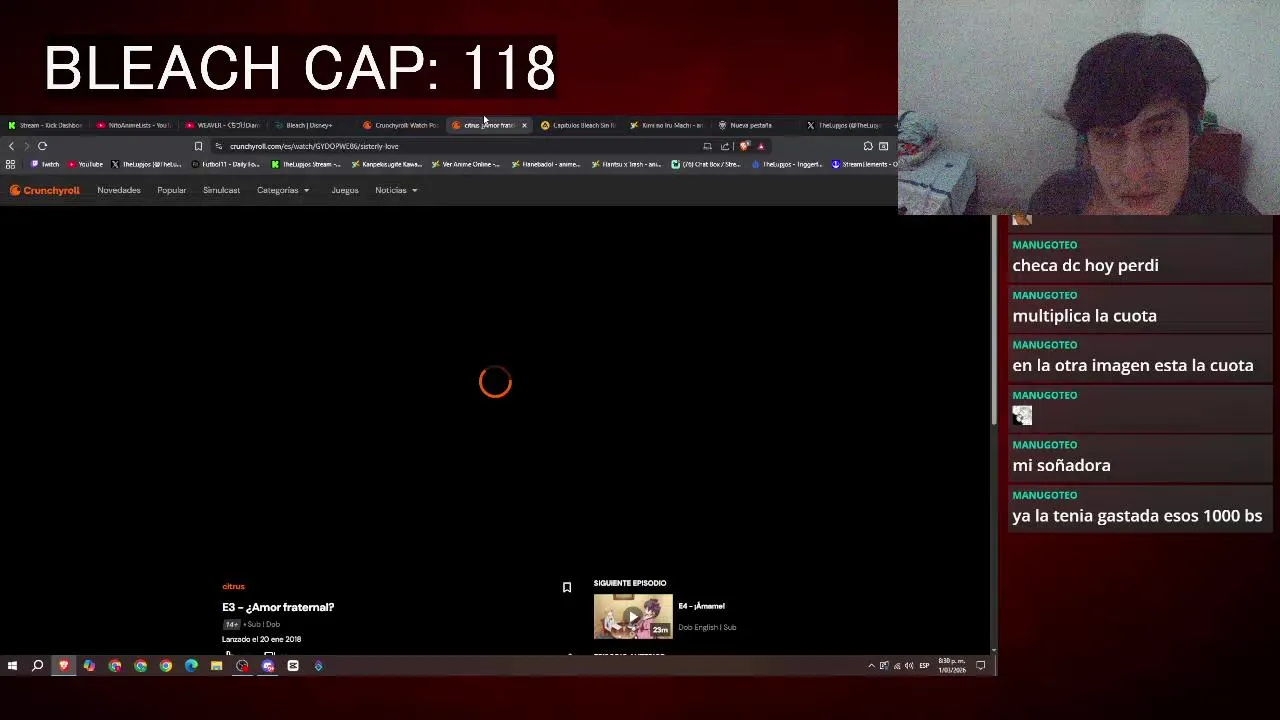Open the notifications center icon
The height and width of the screenshot is (720, 1280).
981,666
